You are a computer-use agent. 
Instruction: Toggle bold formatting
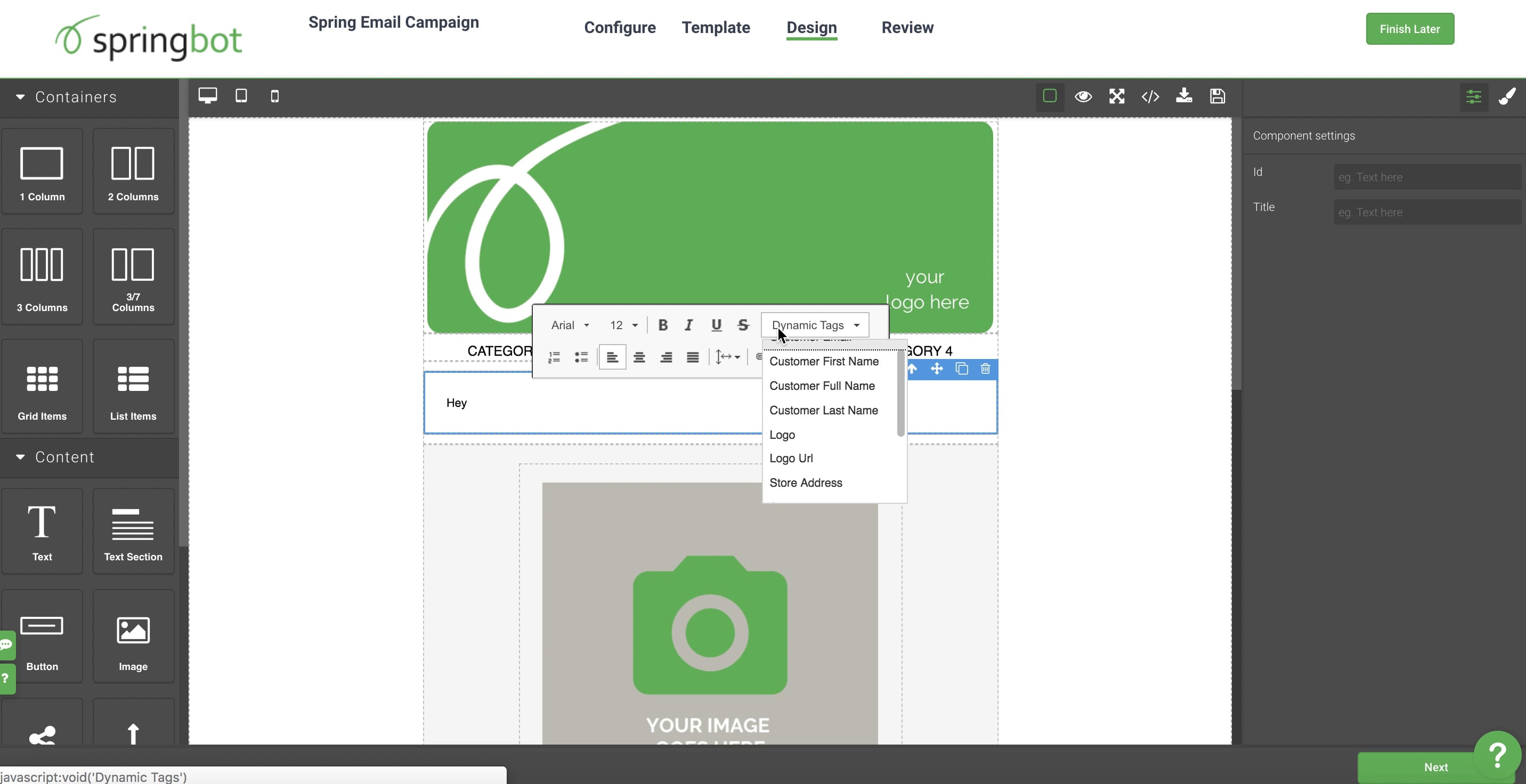(663, 324)
